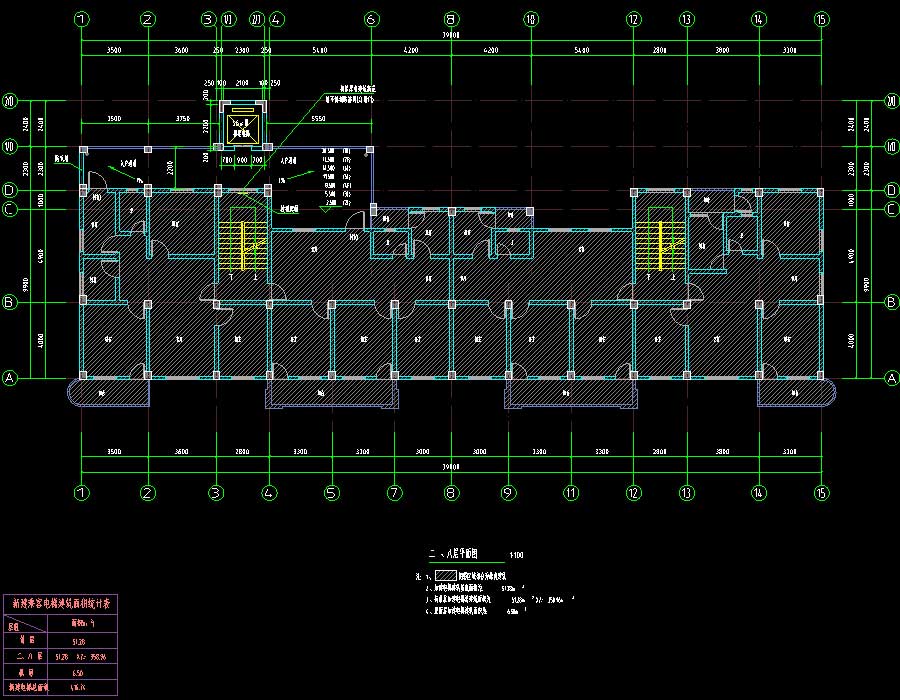Click grid axis bubble 6
Viewport: 900px width, 700px height.
[x=371, y=20]
